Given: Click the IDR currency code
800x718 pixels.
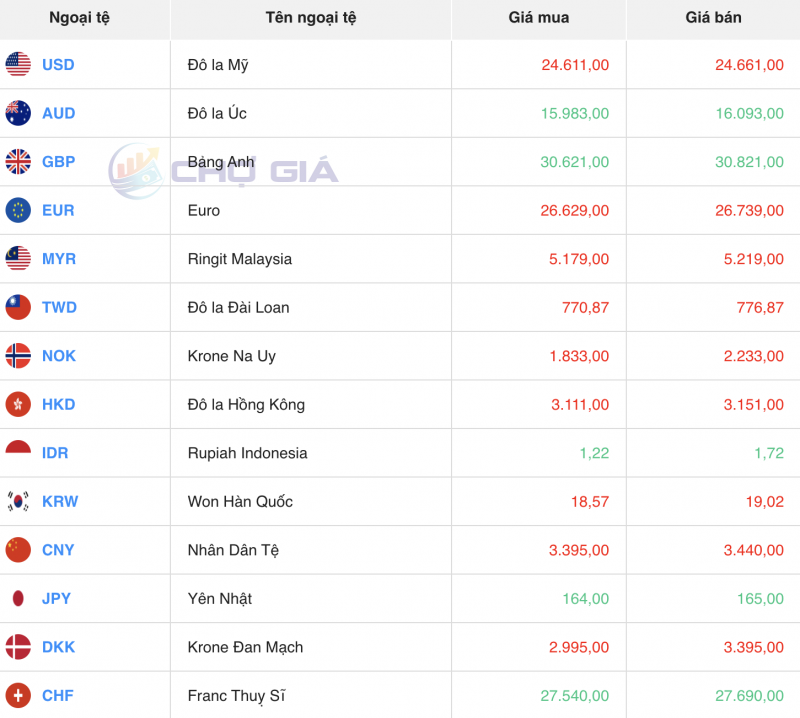Looking at the screenshot, I should coord(55,453).
